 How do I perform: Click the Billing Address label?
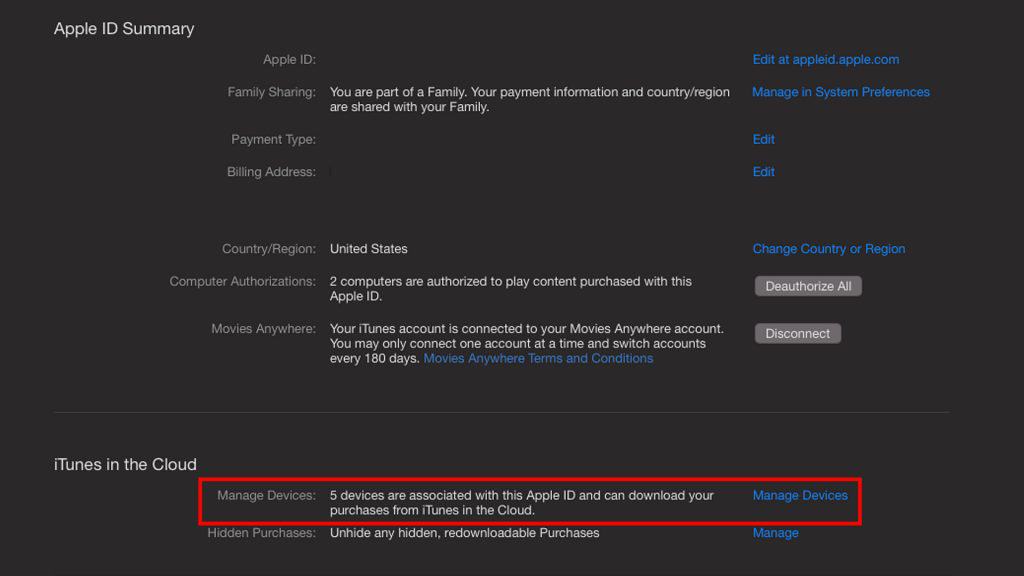[271, 172]
